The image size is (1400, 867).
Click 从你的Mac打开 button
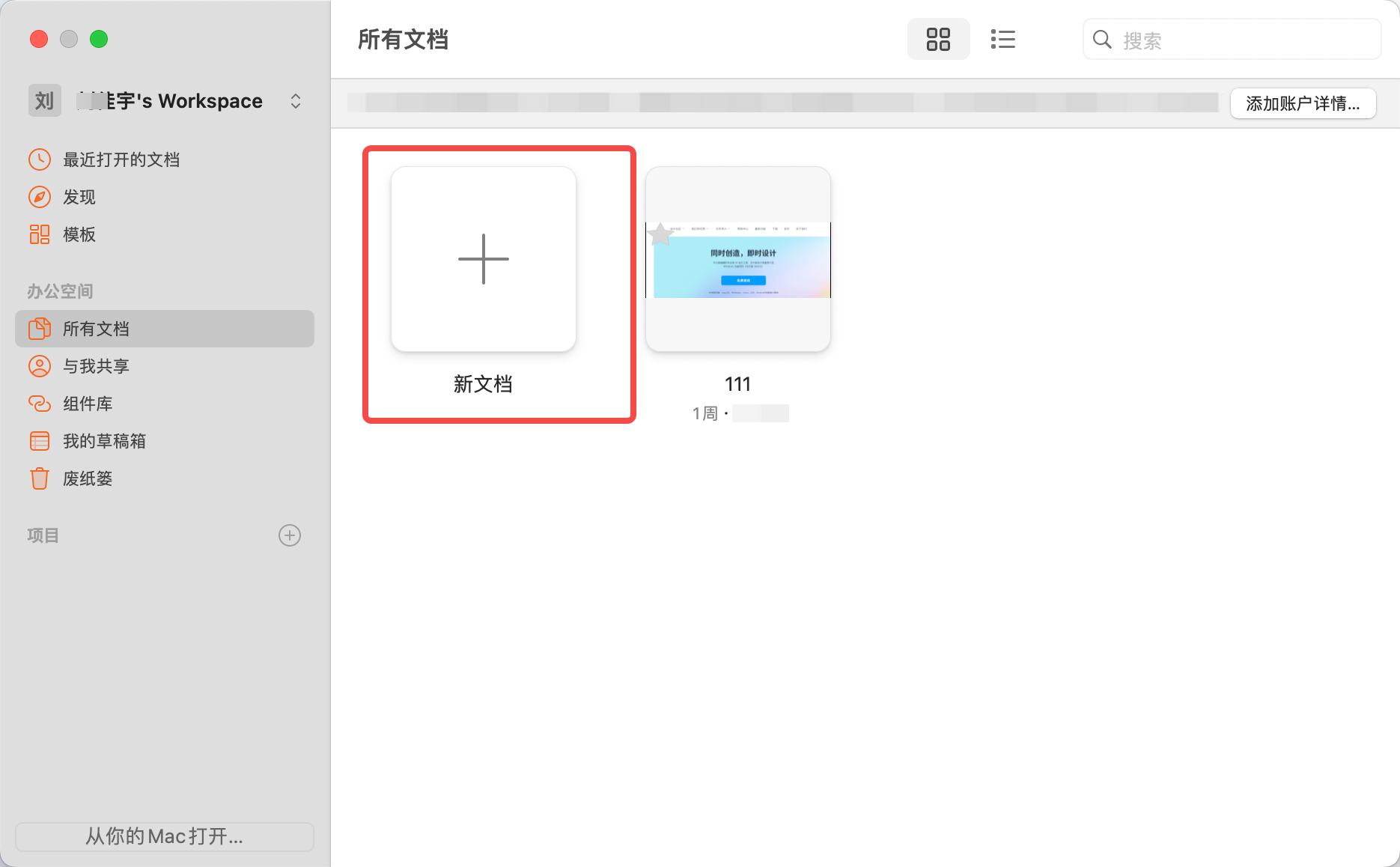[x=165, y=836]
